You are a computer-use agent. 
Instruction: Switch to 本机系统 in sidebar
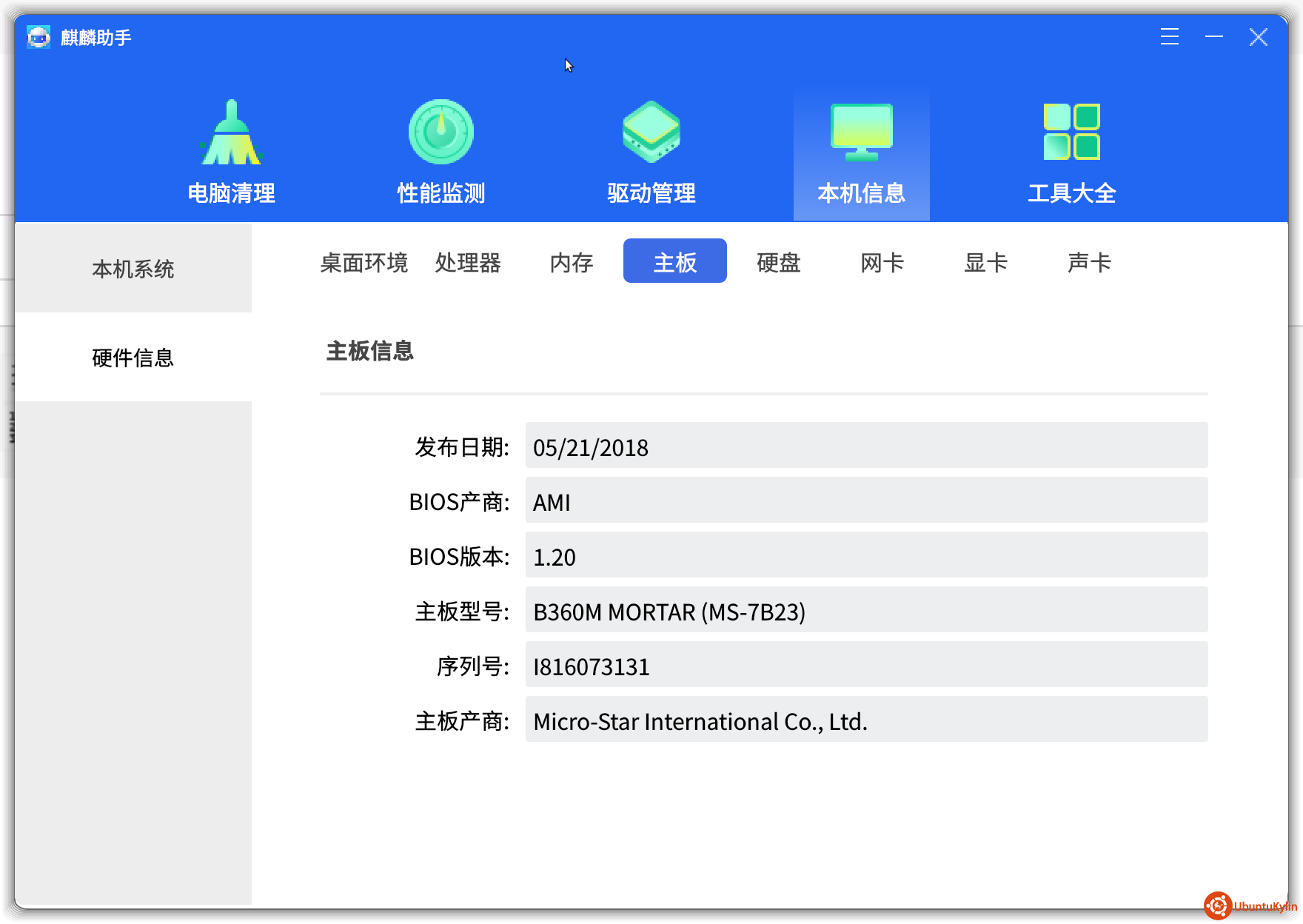[133, 268]
